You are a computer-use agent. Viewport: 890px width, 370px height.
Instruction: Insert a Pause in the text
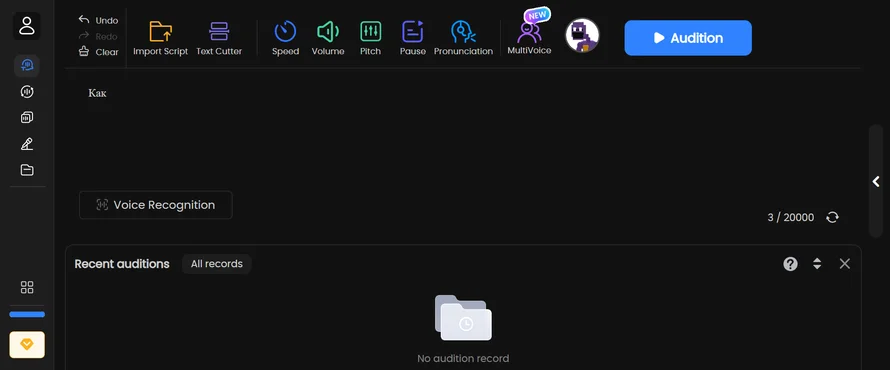click(x=413, y=38)
